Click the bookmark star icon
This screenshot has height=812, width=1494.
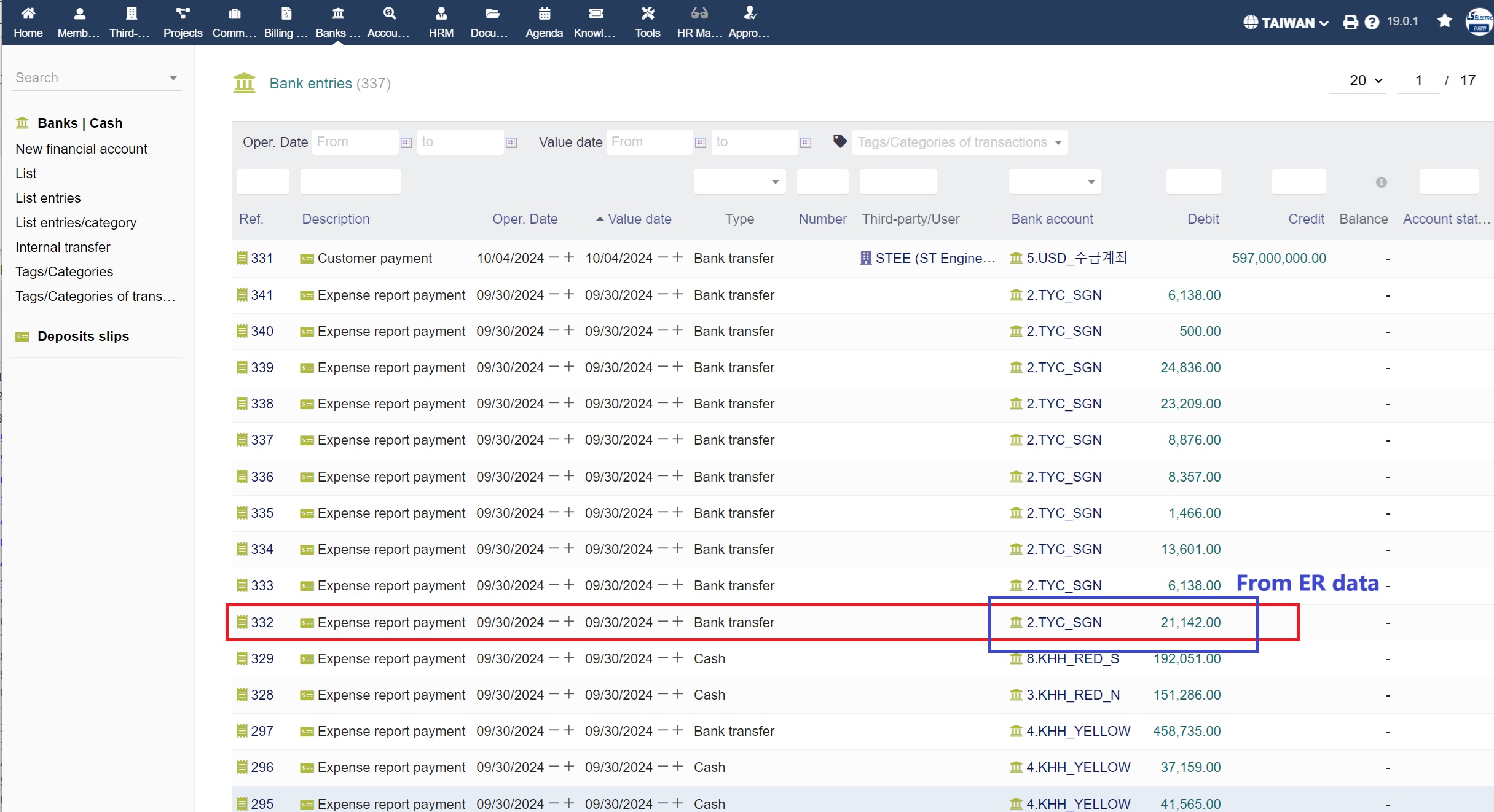(1444, 21)
